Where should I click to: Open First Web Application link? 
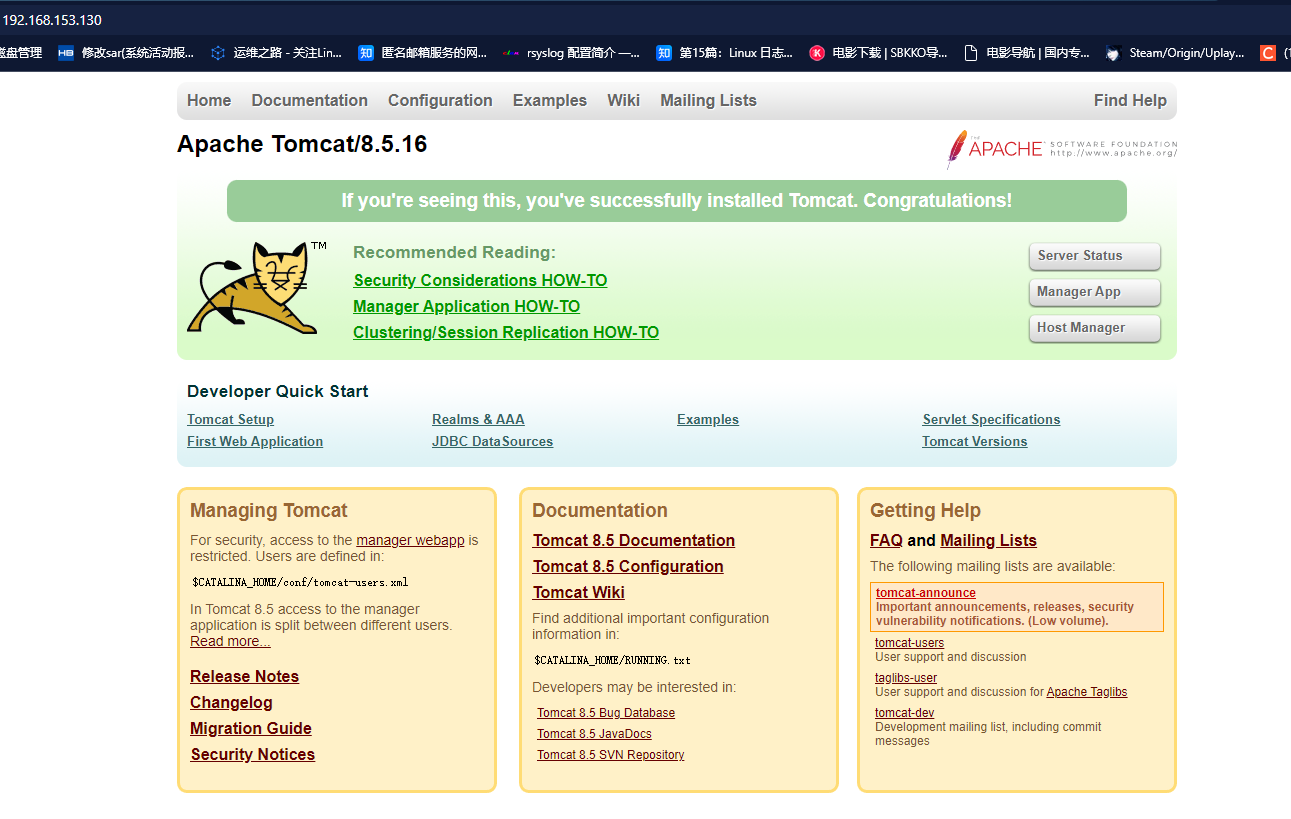coord(255,442)
